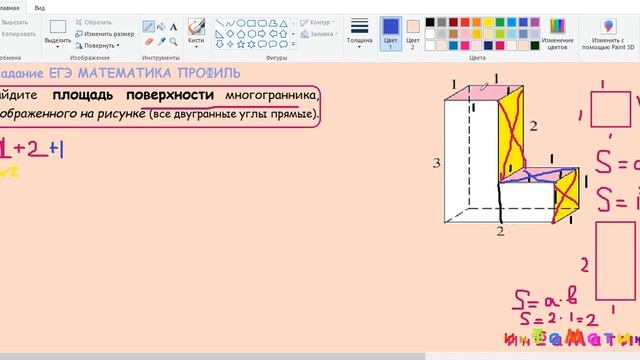Image resolution: width=640 pixels, height=360 pixels.
Task: Choose the straight line shape
Action: point(220,23)
